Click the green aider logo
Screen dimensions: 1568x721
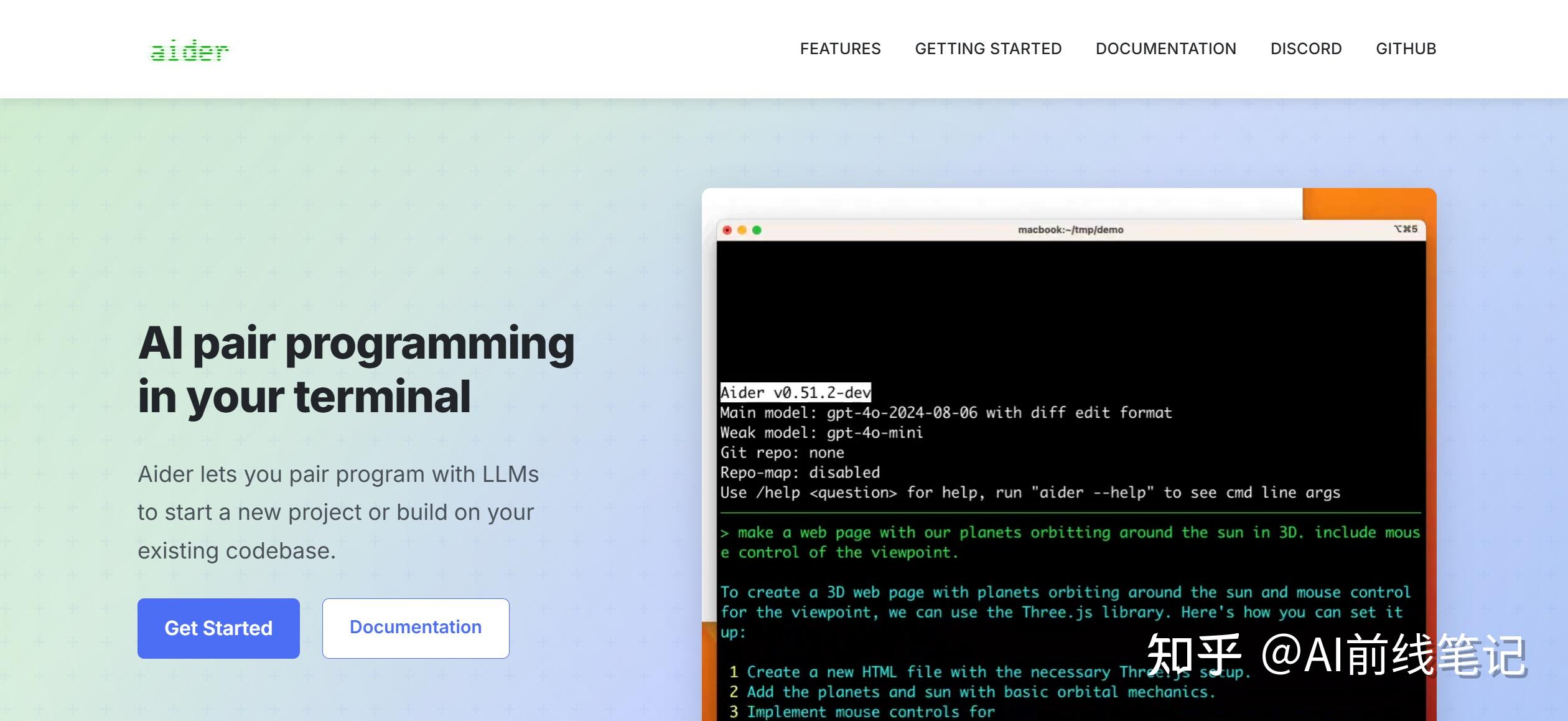[x=189, y=50]
